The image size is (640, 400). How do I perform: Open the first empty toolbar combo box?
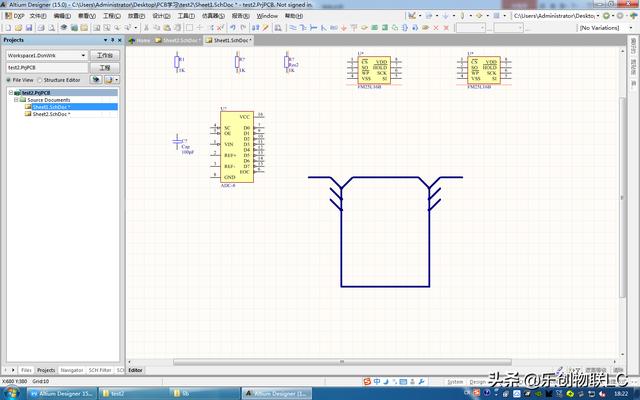click(x=470, y=28)
